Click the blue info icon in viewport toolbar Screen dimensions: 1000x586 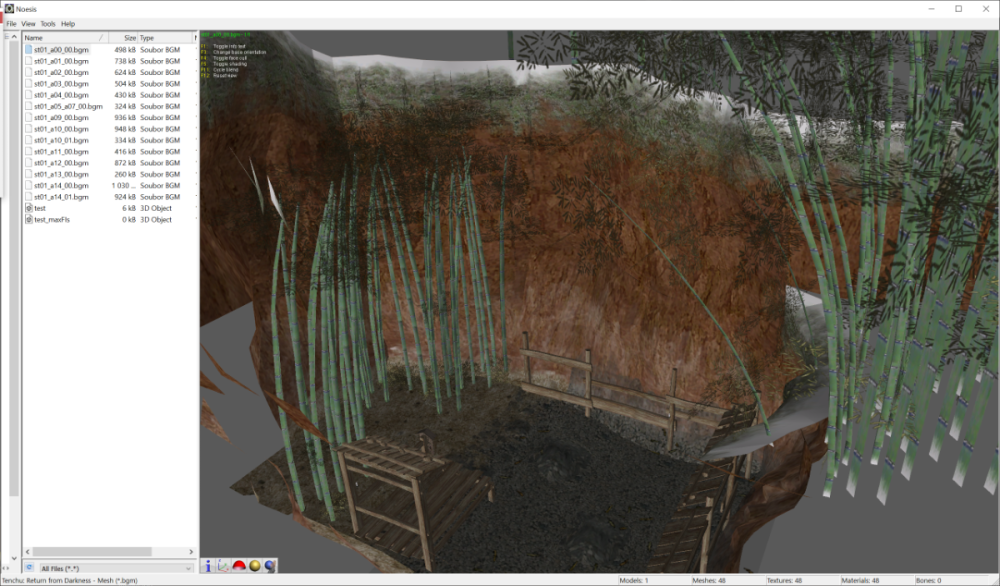pyautogui.click(x=208, y=566)
